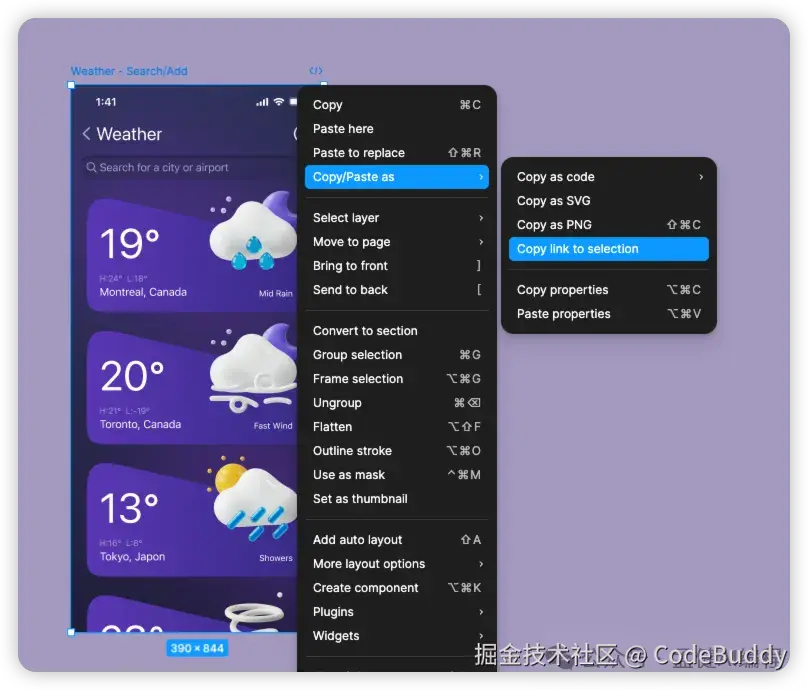The width and height of the screenshot is (808, 690).
Task: Click the top-left frame selection handle
Action: [71, 85]
